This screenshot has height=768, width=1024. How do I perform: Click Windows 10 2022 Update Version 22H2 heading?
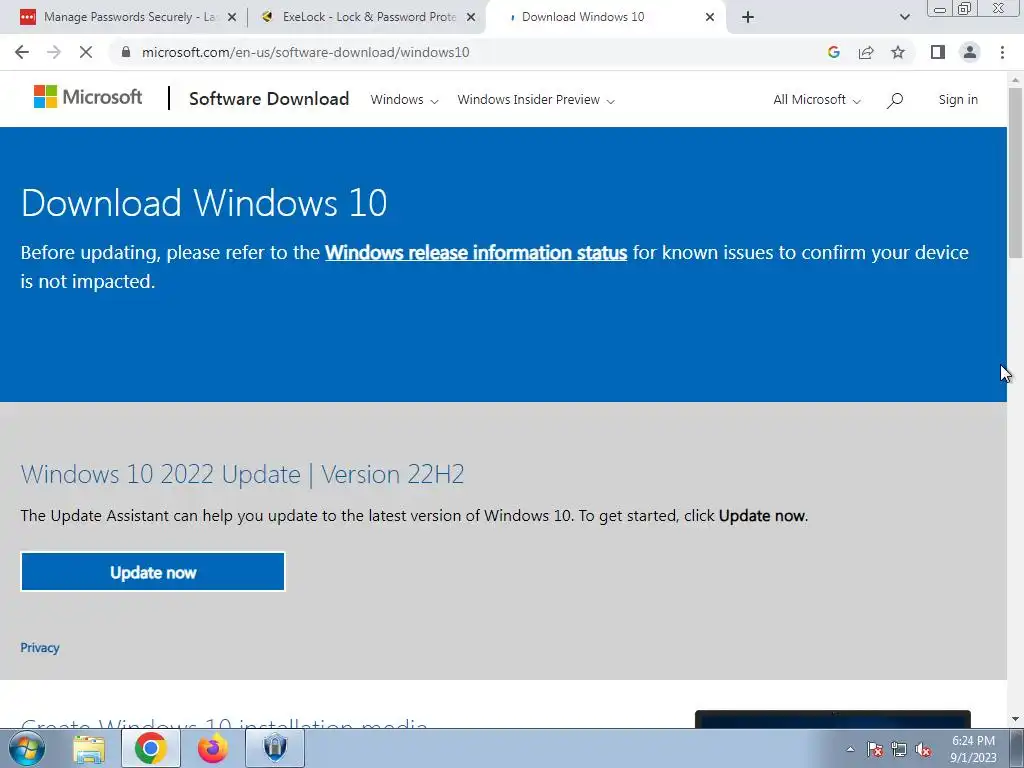pos(242,474)
